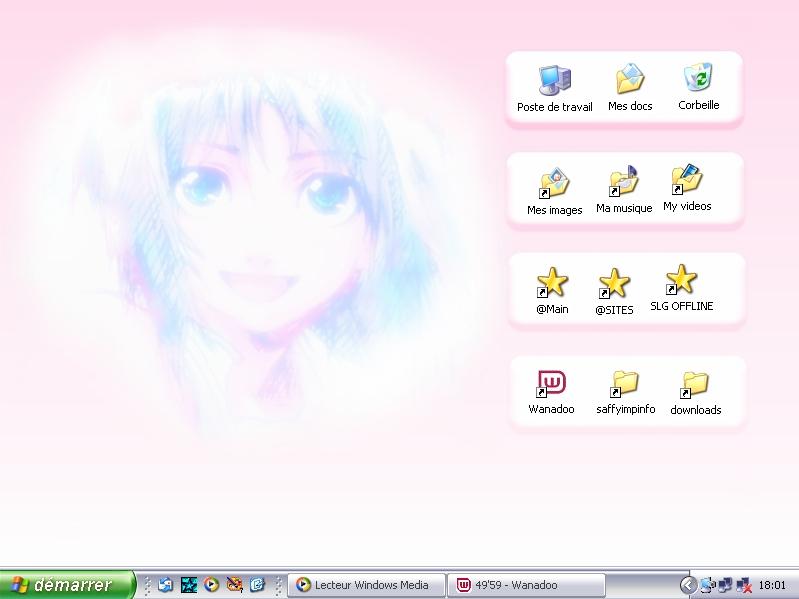Click the 18:01 clock in system tray
The width and height of the screenshot is (799, 599).
click(x=772, y=585)
